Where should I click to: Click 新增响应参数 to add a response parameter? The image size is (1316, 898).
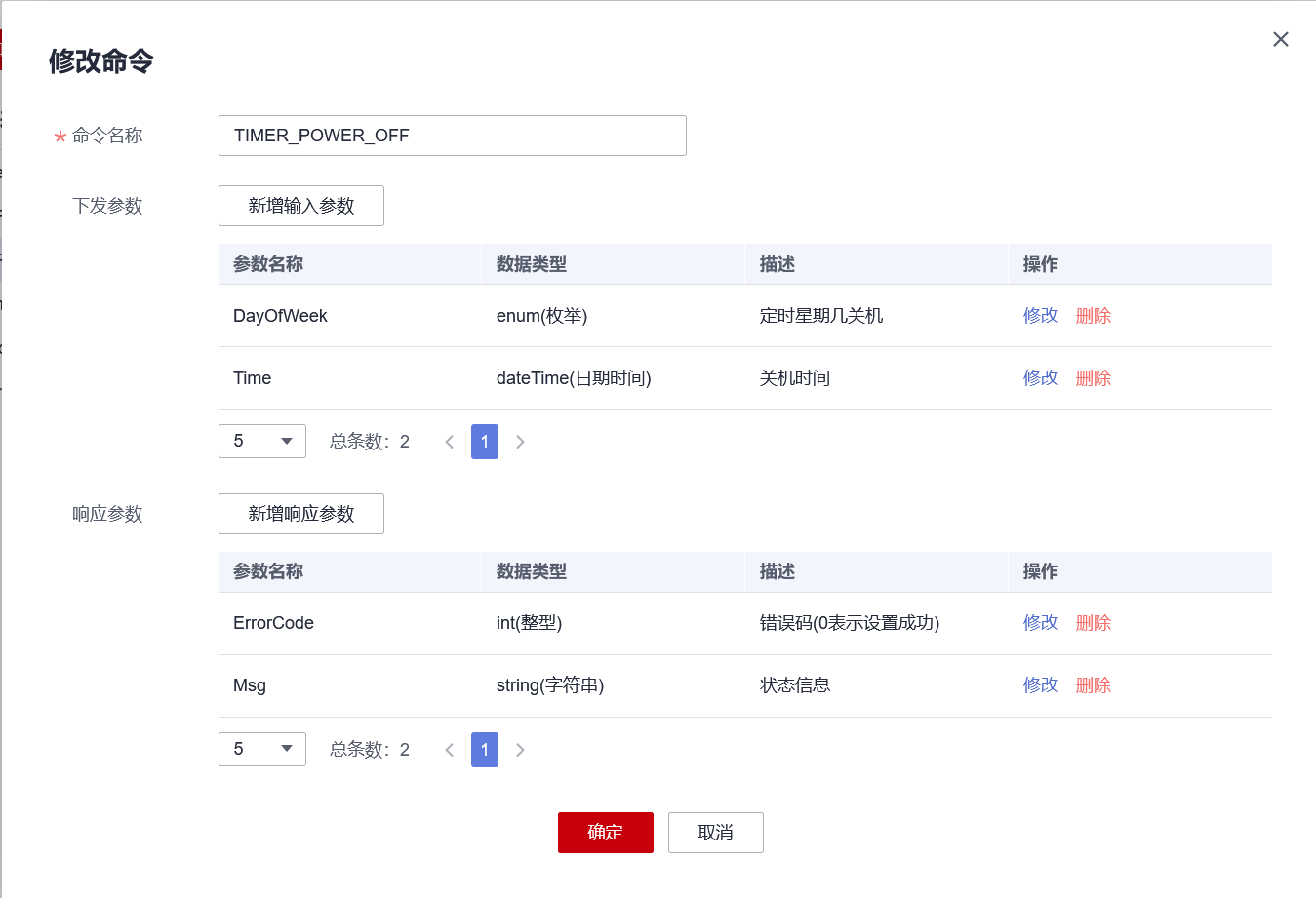coord(300,514)
